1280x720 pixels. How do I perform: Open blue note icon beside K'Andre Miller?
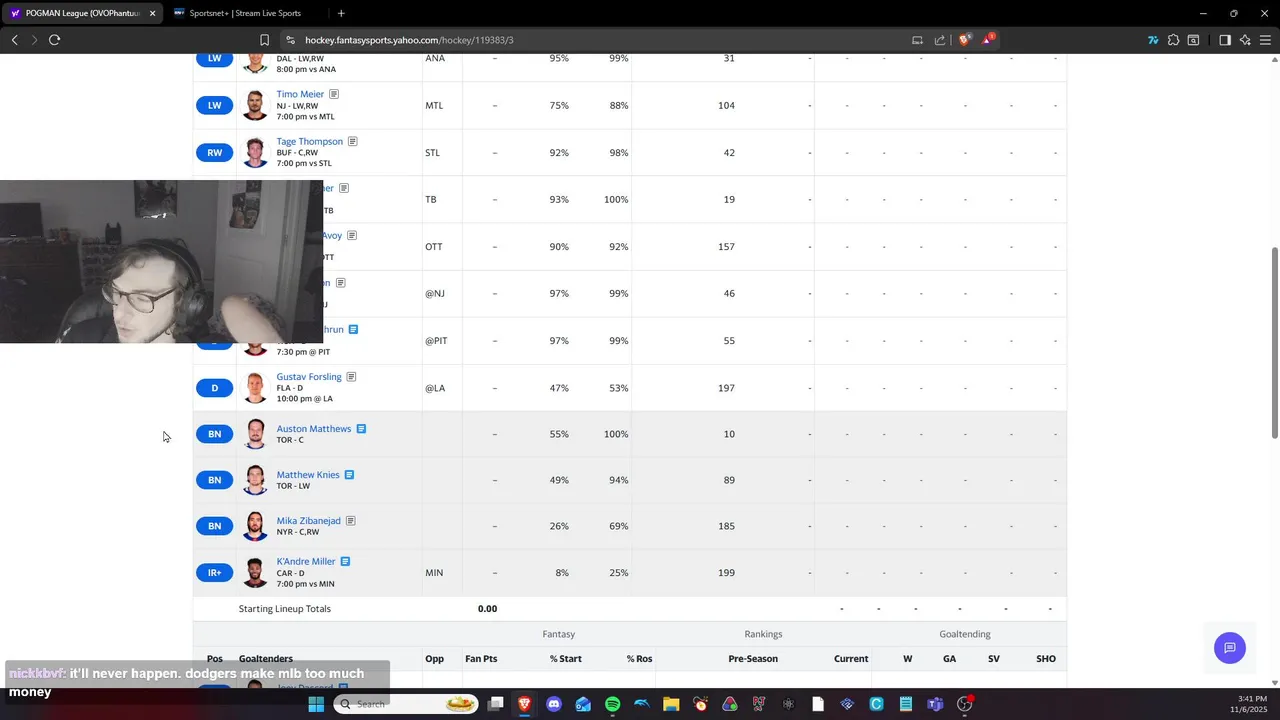[x=345, y=562]
